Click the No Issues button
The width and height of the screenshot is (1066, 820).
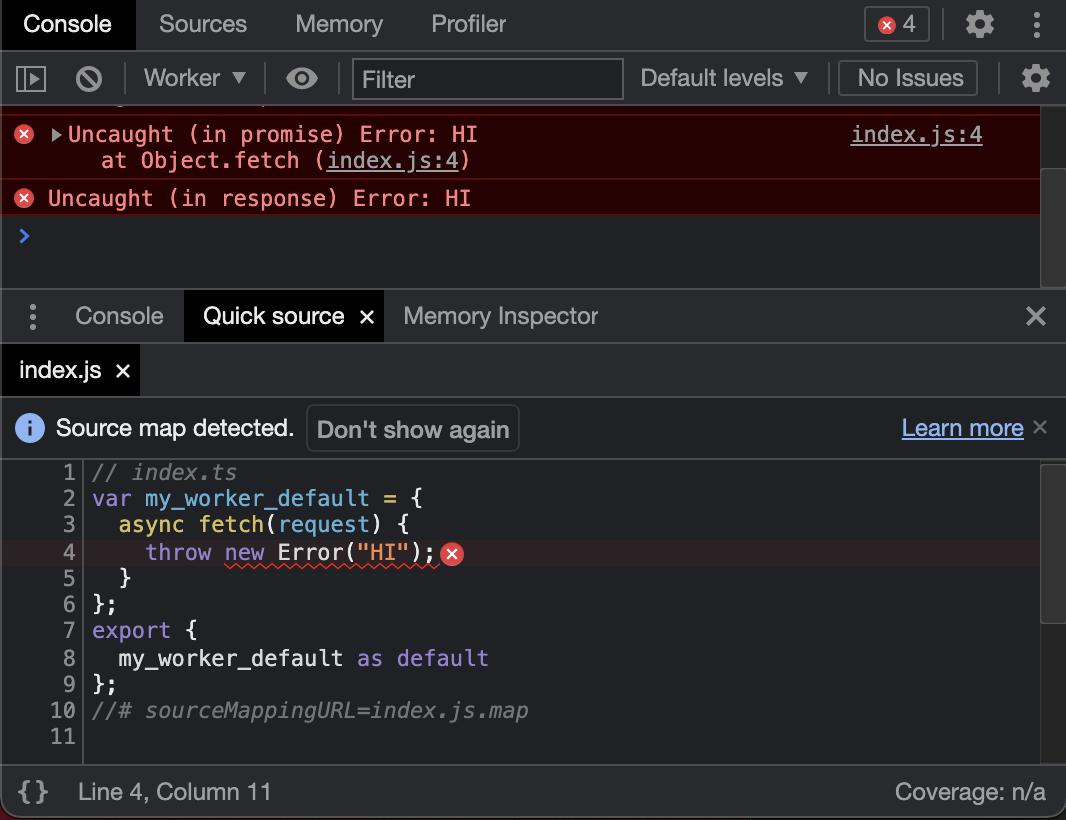coord(907,78)
